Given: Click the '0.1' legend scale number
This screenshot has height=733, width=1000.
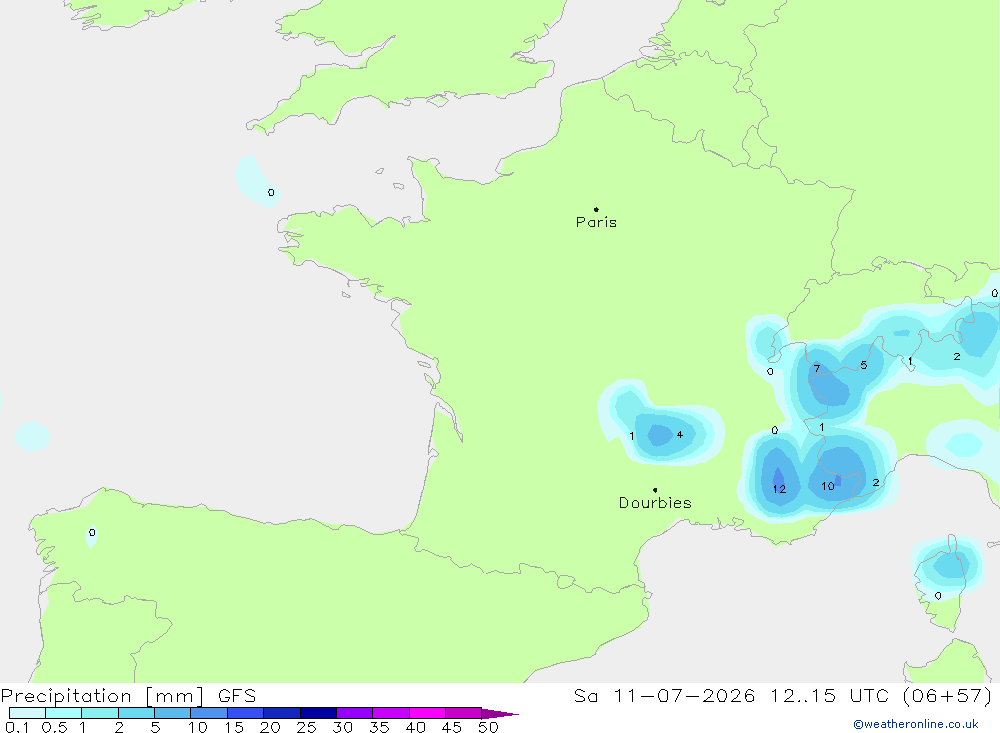Looking at the screenshot, I should point(17,727).
